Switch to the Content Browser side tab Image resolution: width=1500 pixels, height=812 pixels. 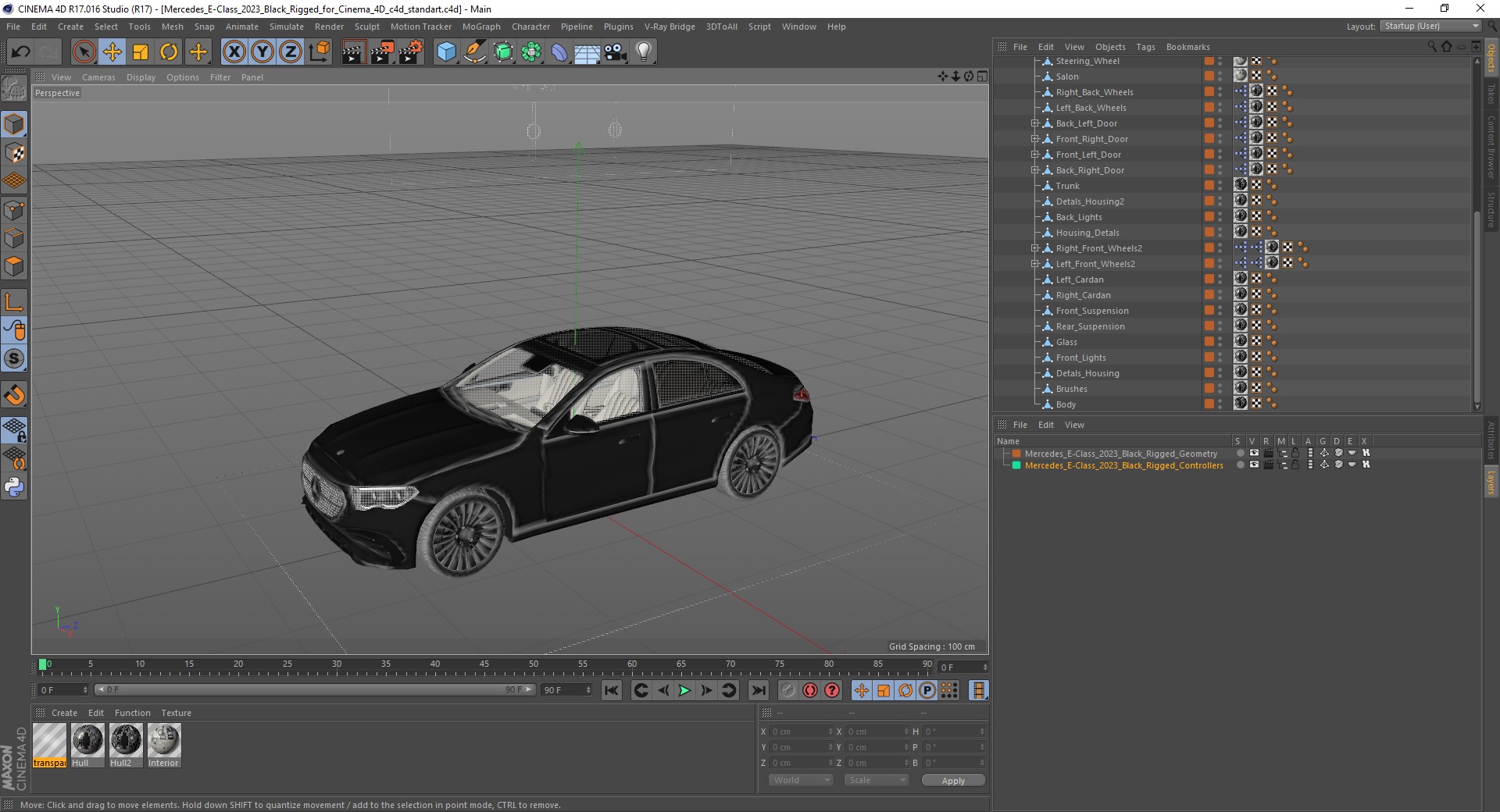(x=1491, y=147)
